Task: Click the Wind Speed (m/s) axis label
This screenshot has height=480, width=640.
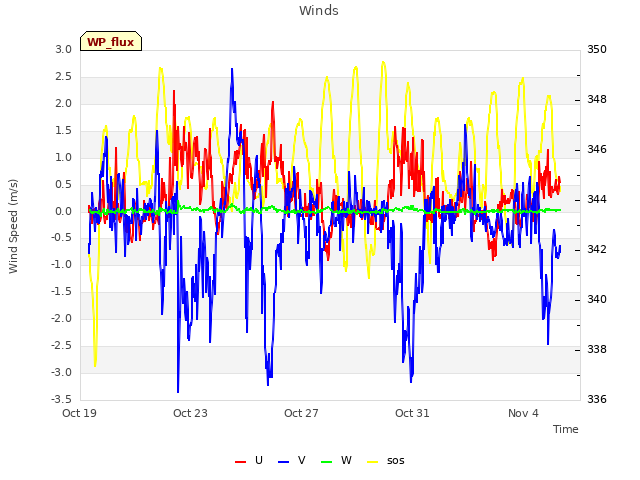Action: (13, 226)
